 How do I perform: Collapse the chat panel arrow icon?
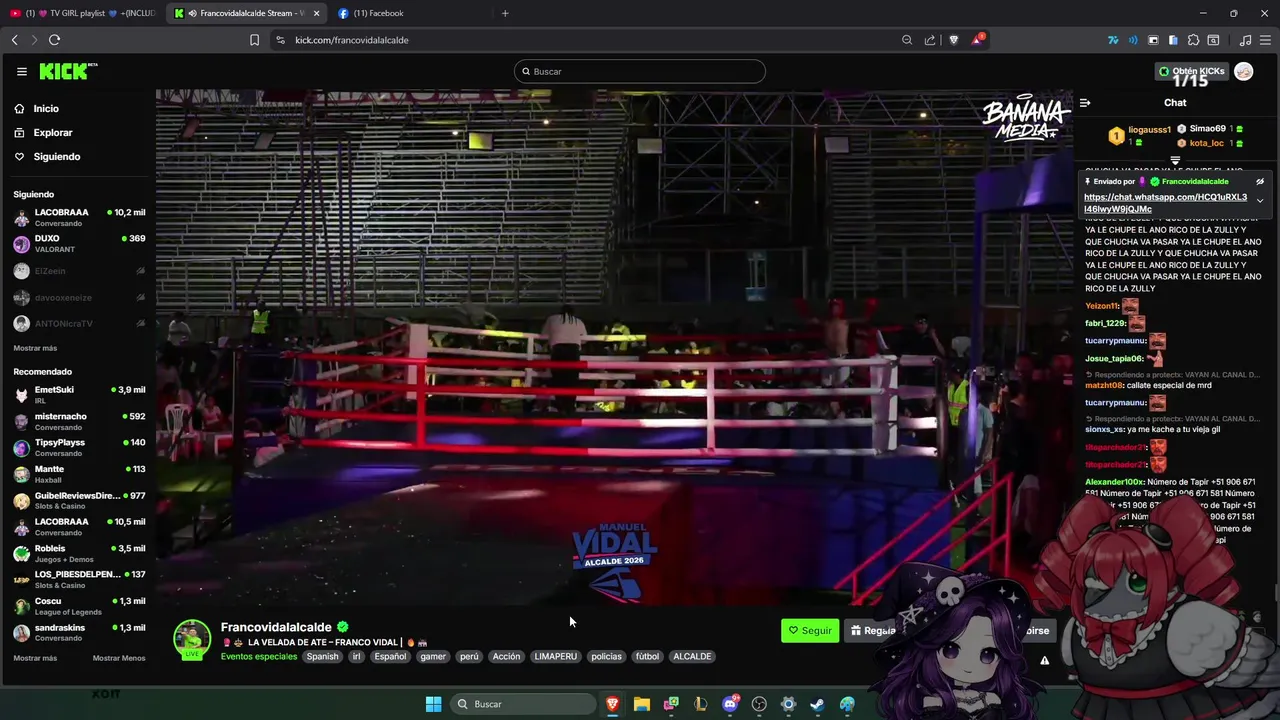point(1085,102)
